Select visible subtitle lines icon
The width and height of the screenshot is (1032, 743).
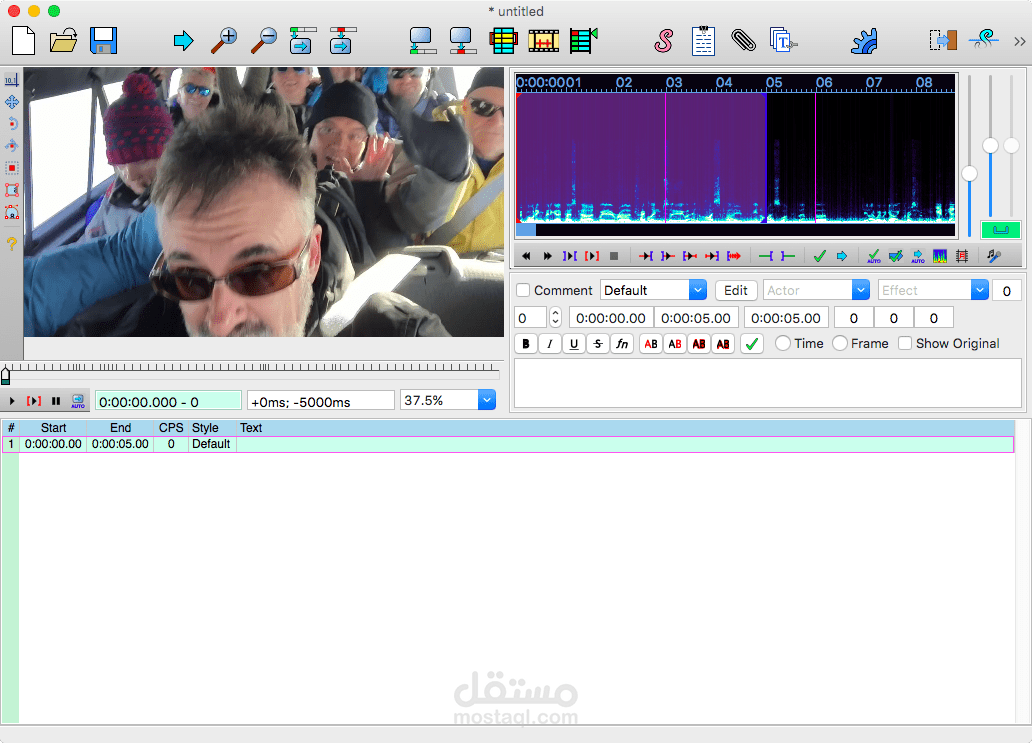click(x=503, y=41)
